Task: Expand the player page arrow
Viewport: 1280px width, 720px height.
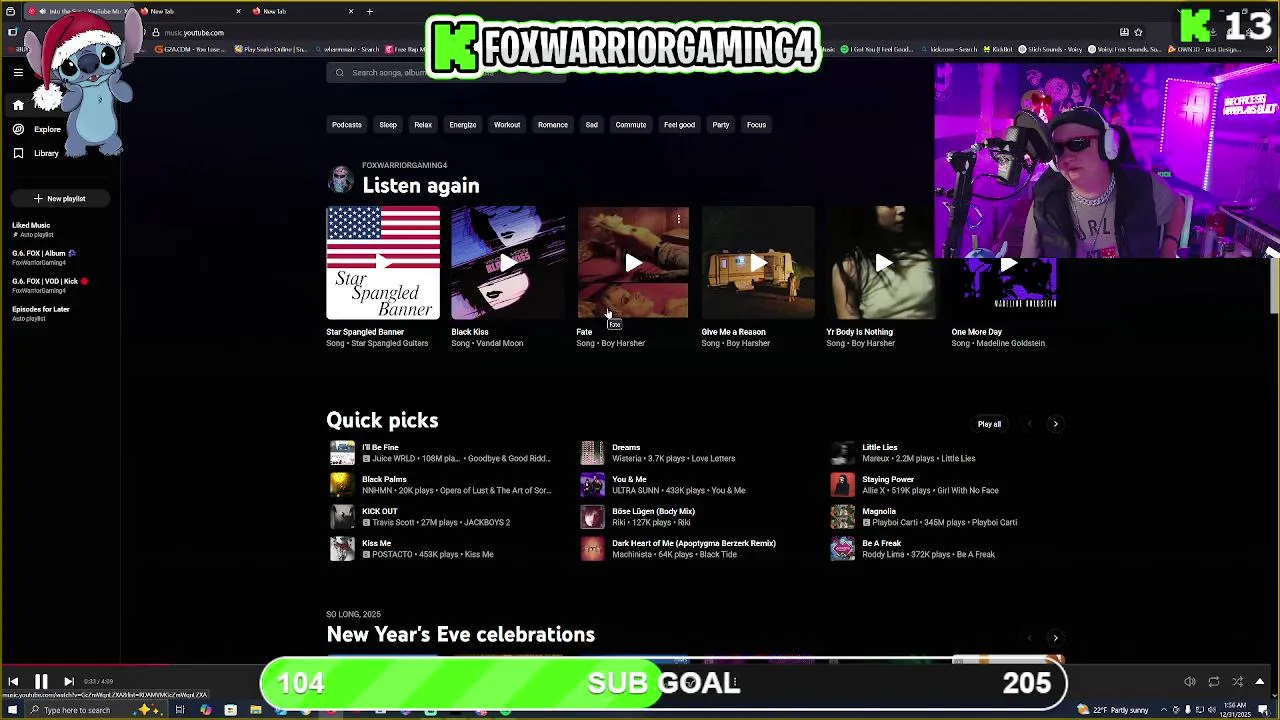Action: point(1260,682)
